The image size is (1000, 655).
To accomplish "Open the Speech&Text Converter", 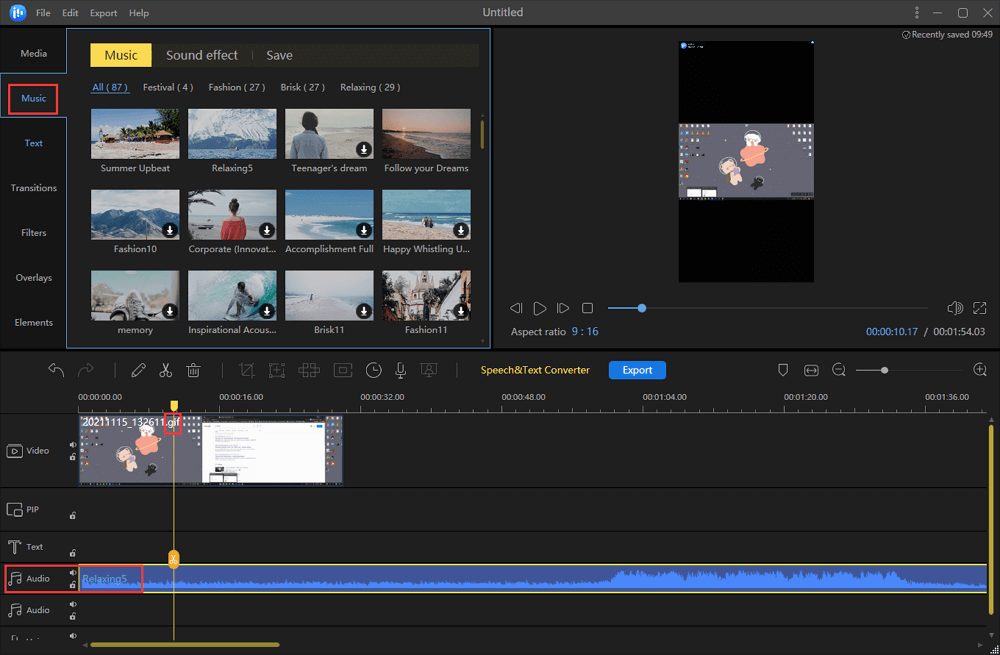I will (535, 370).
